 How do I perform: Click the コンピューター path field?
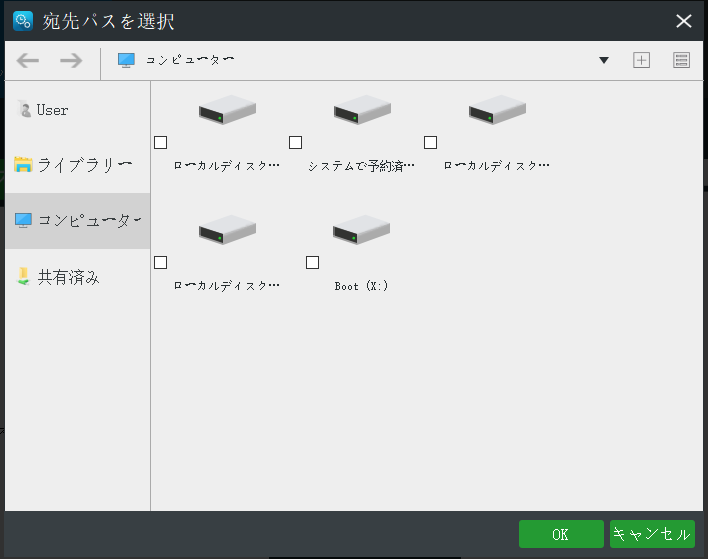tap(357, 60)
